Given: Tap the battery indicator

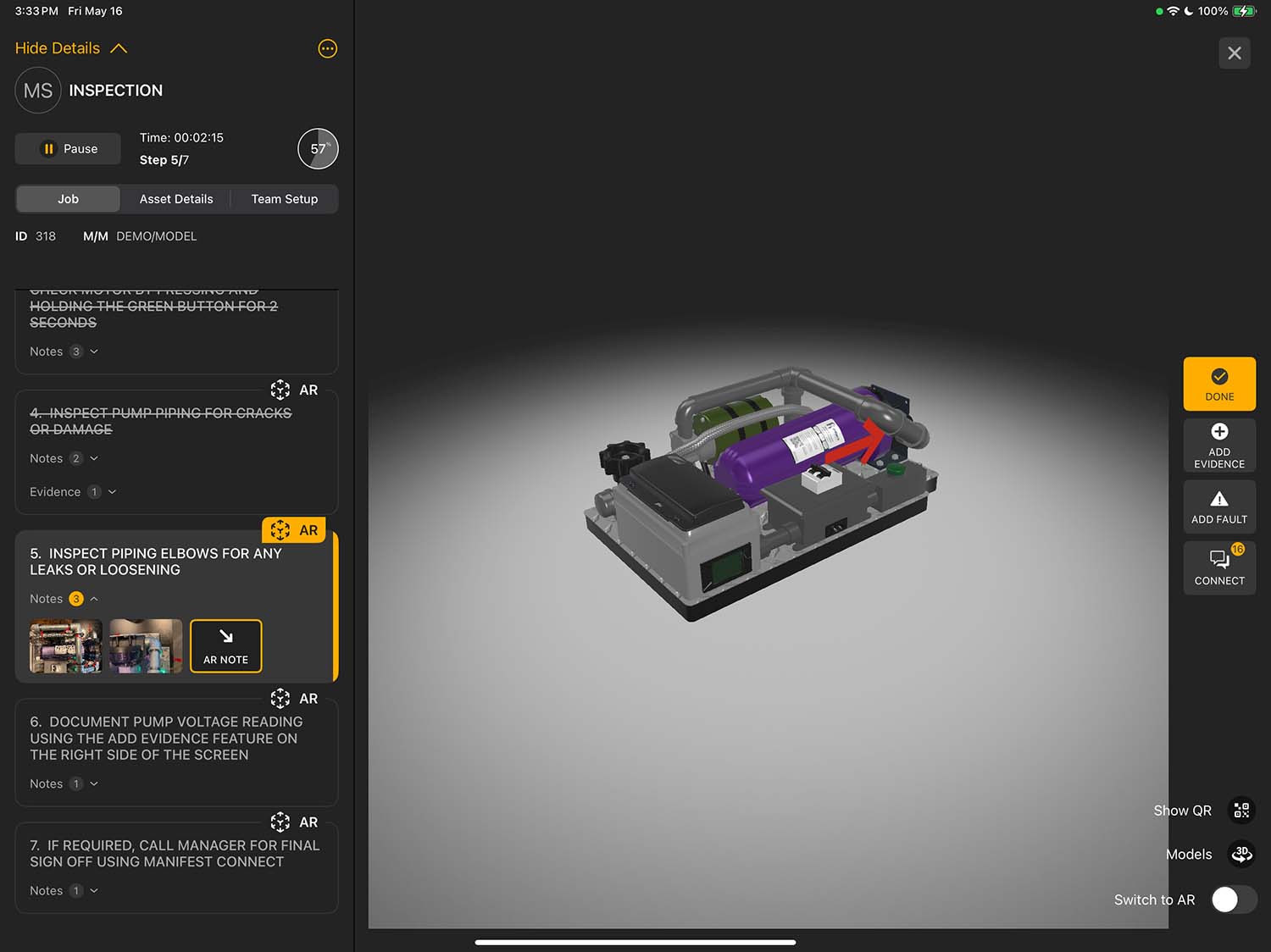Looking at the screenshot, I should [1243, 11].
